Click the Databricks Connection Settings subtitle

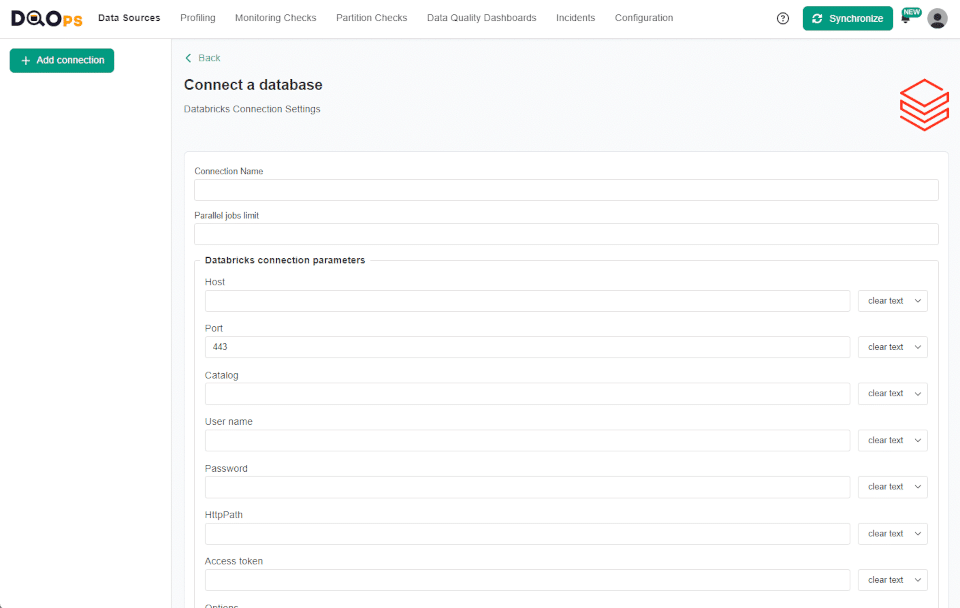pos(252,109)
